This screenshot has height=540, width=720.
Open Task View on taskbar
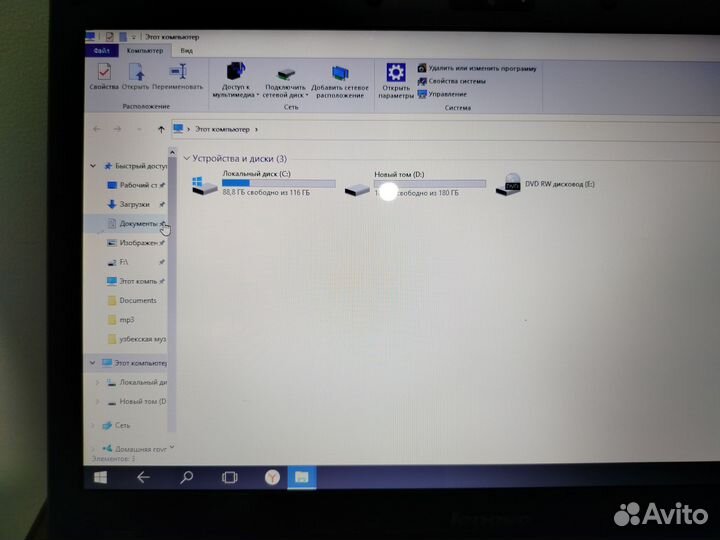pyautogui.click(x=229, y=478)
